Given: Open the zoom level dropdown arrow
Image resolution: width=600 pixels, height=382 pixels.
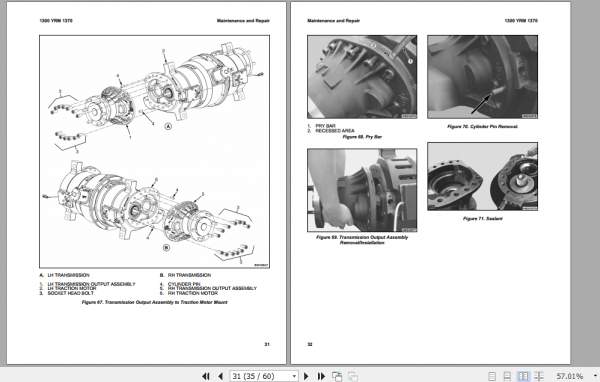Looking at the screenshot, I should point(595,376).
